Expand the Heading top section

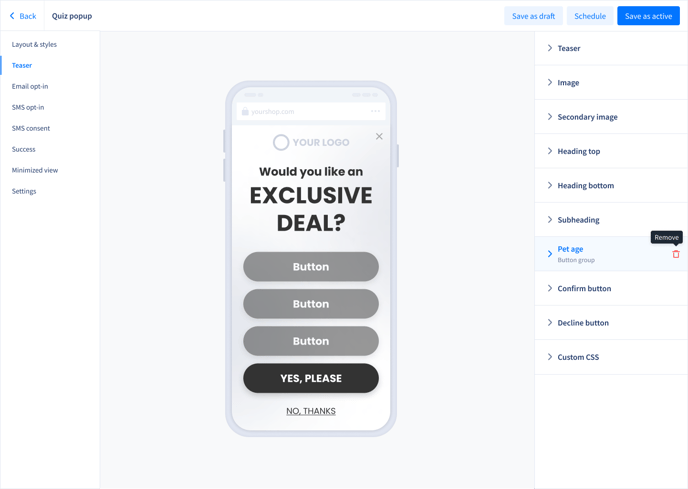coord(611,151)
